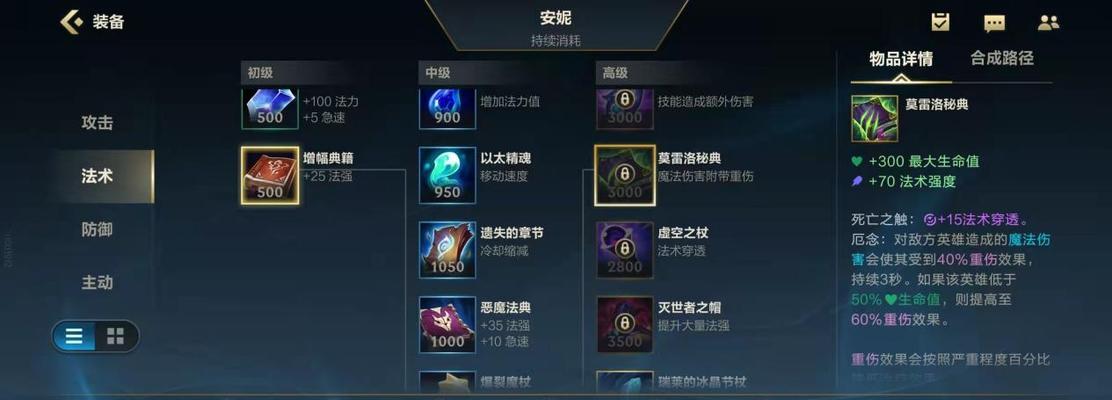Open the friends icon at top right
1112x400 pixels.
click(1048, 23)
